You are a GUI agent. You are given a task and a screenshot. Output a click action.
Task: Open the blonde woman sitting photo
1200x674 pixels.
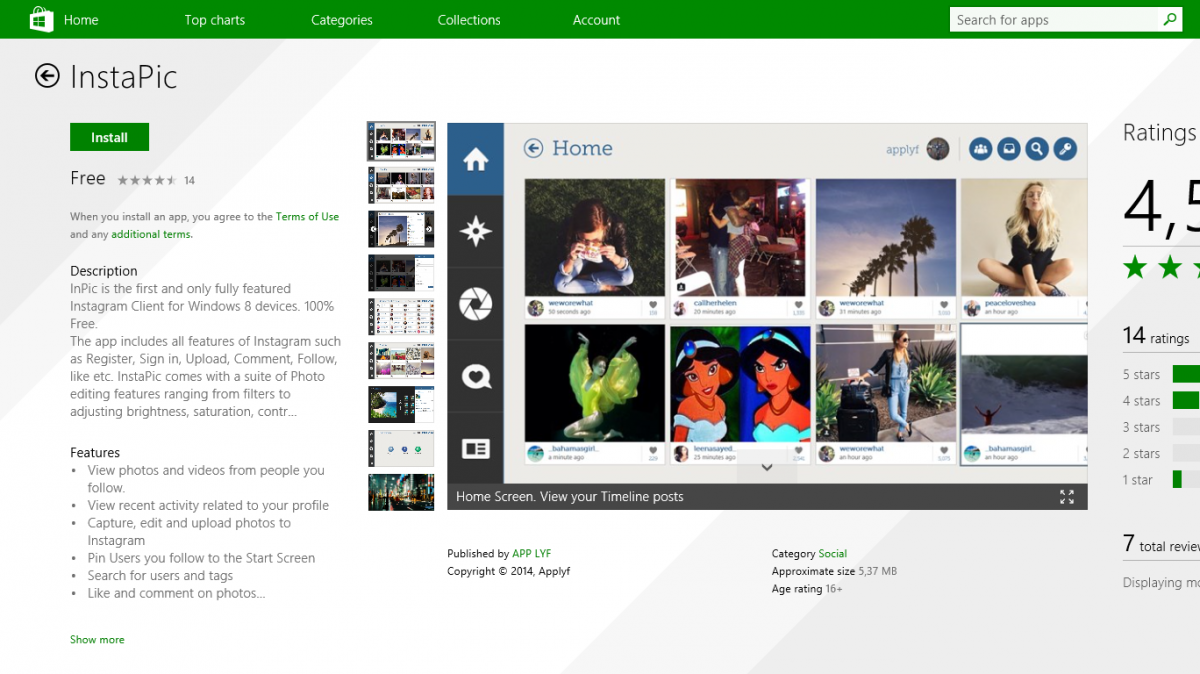[1024, 237]
